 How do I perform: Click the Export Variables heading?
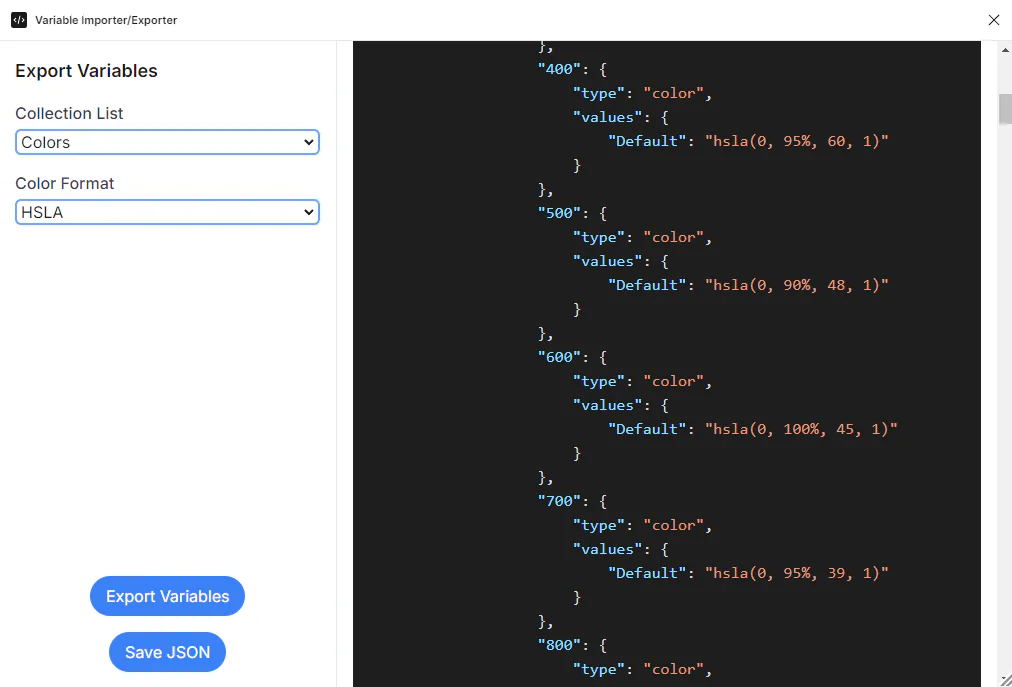click(86, 71)
